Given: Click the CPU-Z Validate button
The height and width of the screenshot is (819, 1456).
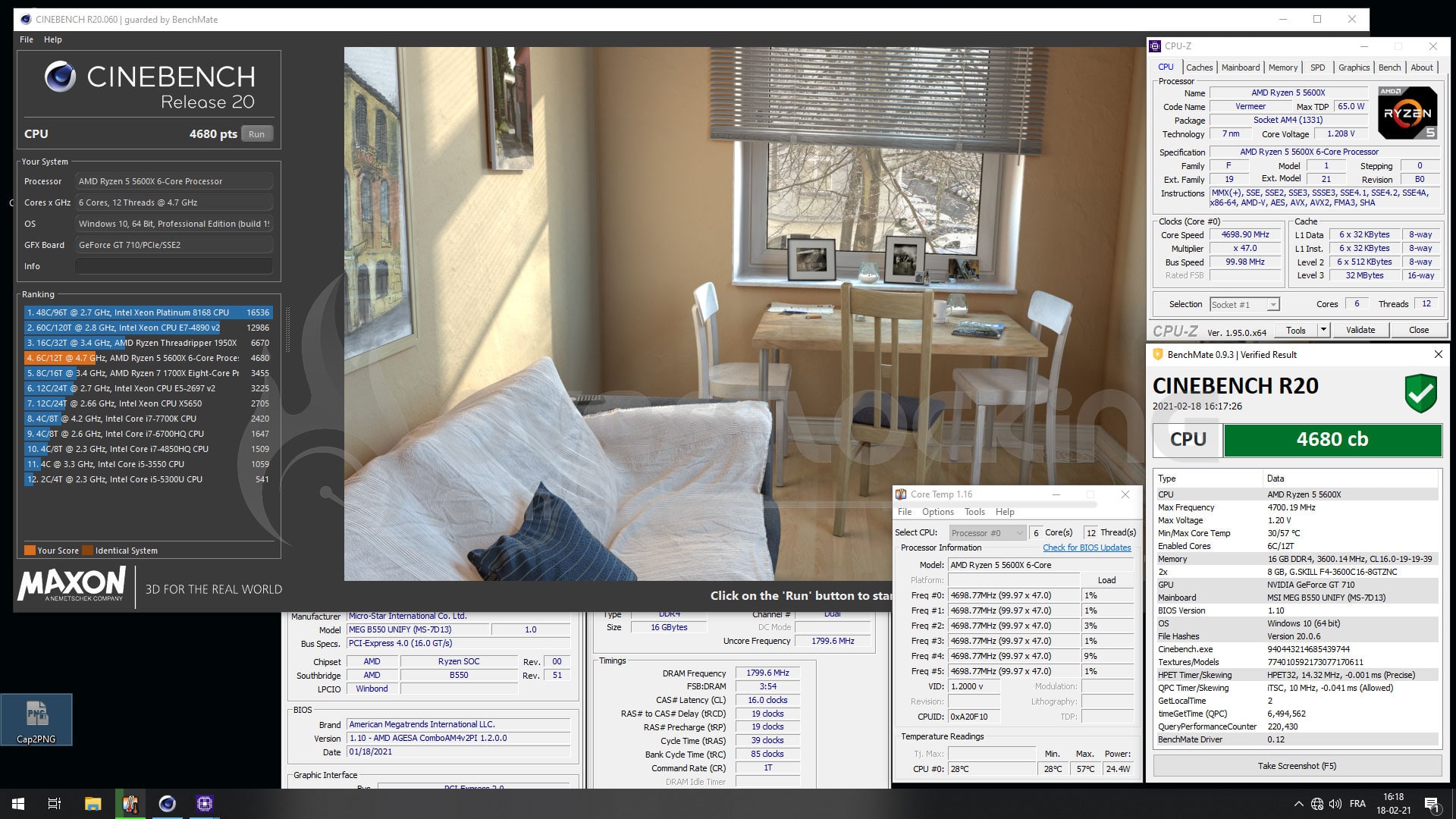Looking at the screenshot, I should point(1360,330).
